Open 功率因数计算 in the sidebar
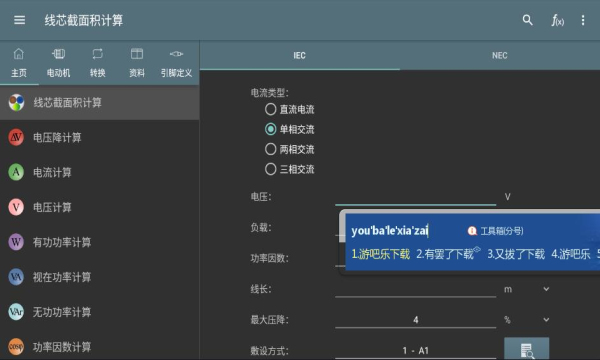This screenshot has height=360, width=600. pyautogui.click(x=99, y=347)
